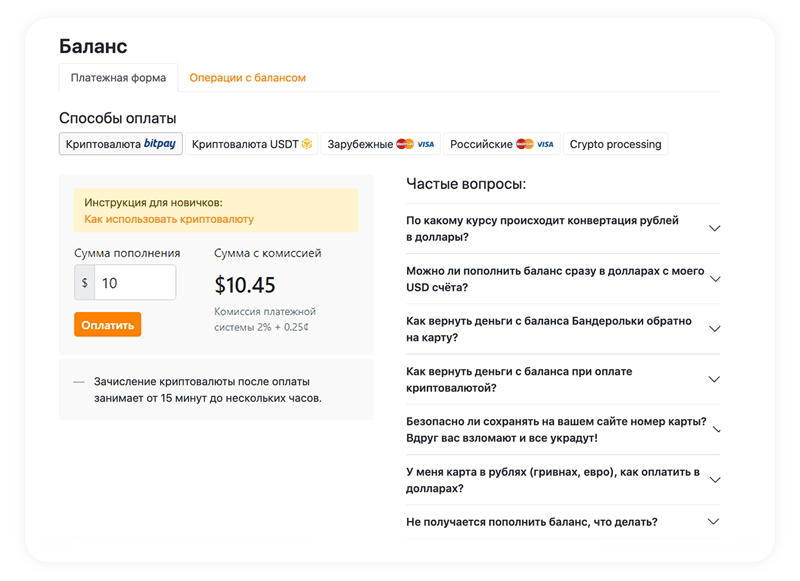The image size is (800, 581).
Task: Select the Криптовалюта bitpay payment method
Action: pos(121,144)
